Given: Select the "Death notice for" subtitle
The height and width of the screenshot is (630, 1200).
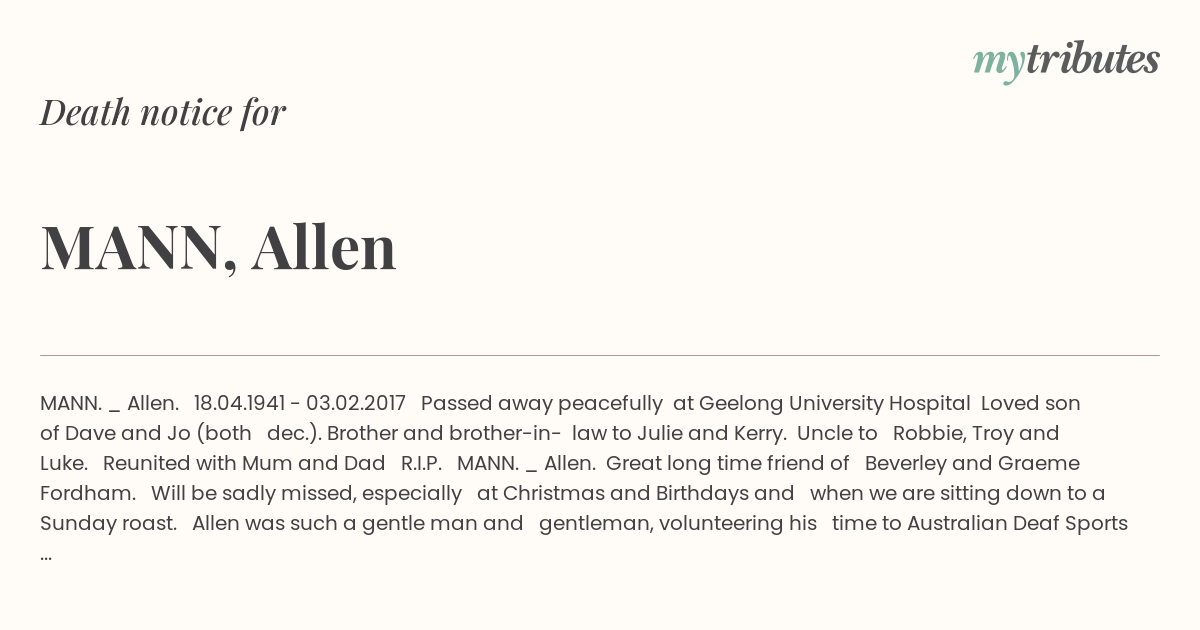Looking at the screenshot, I should pyautogui.click(x=163, y=112).
